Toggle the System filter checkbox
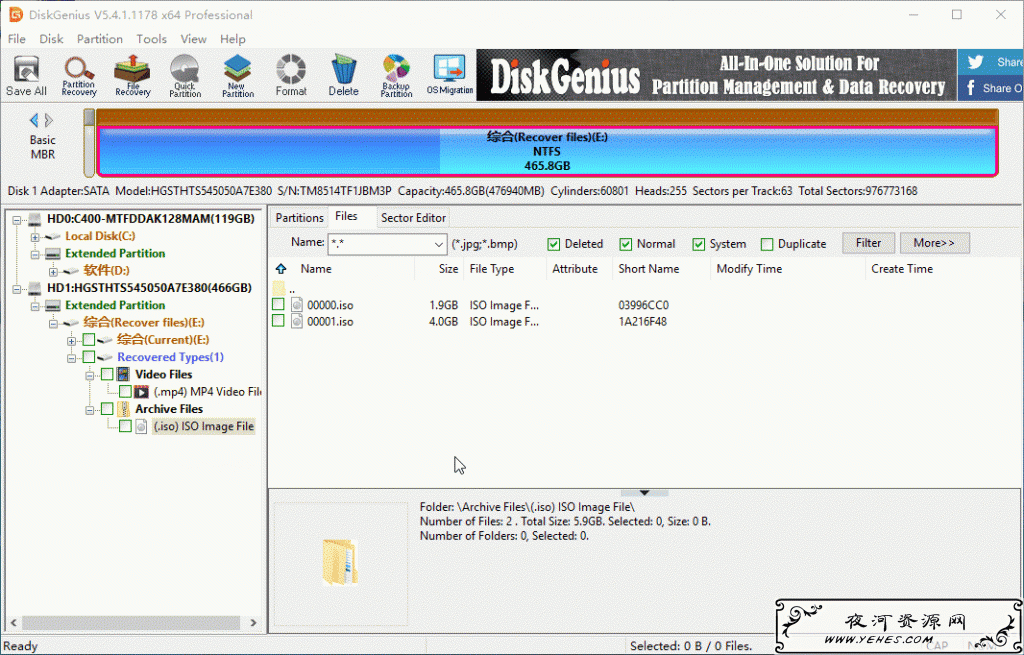The width and height of the screenshot is (1024, 655). pyautogui.click(x=699, y=244)
